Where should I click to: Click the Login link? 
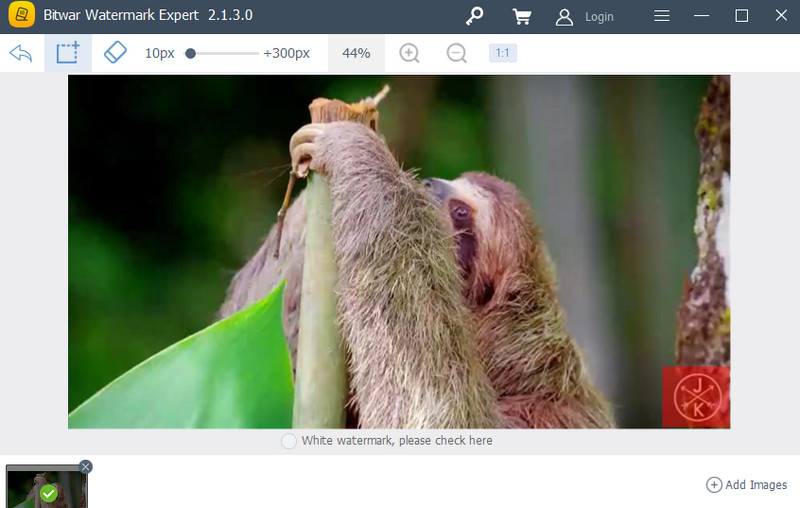[599, 17]
